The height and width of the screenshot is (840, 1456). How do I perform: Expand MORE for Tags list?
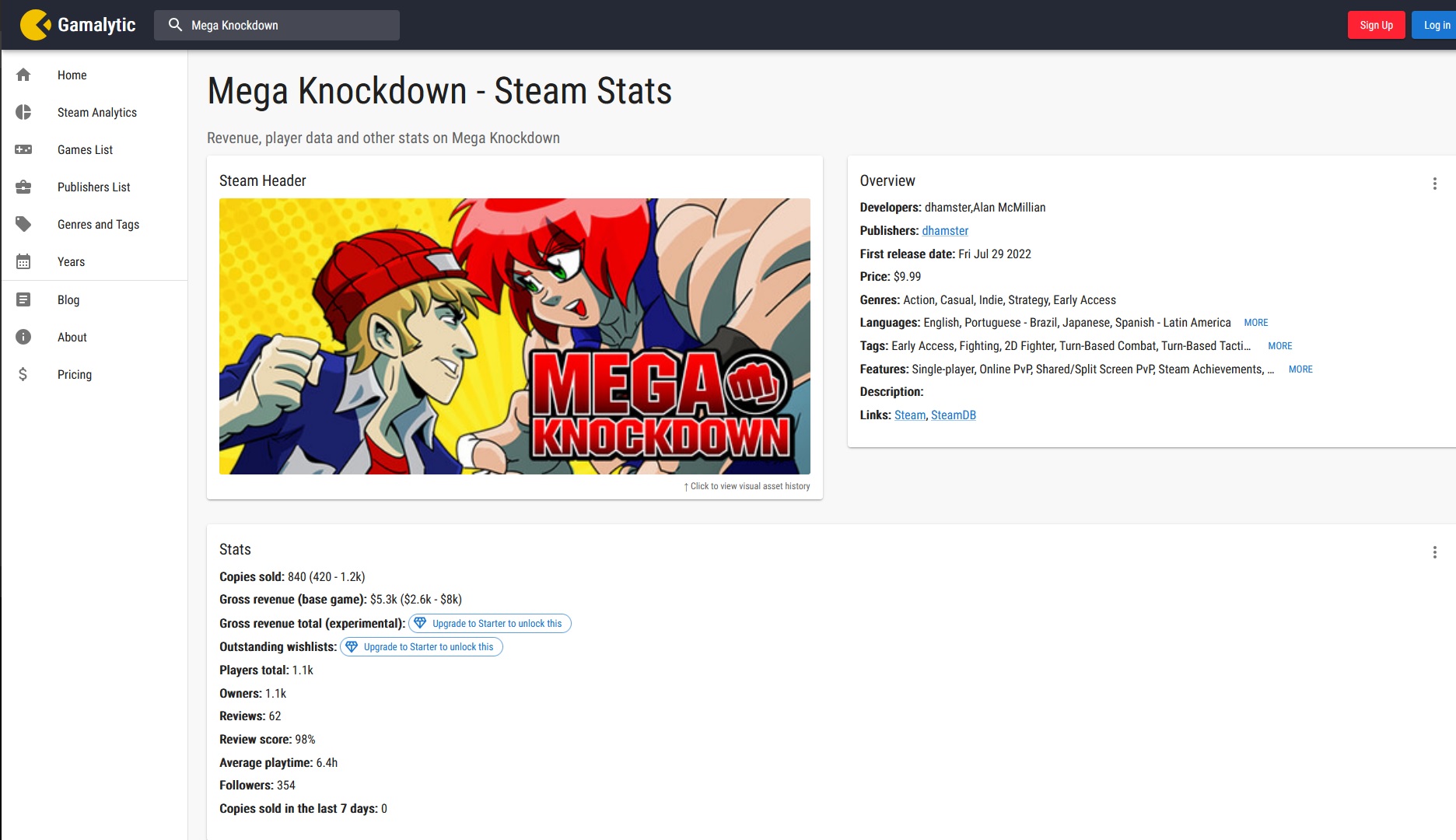click(1280, 345)
